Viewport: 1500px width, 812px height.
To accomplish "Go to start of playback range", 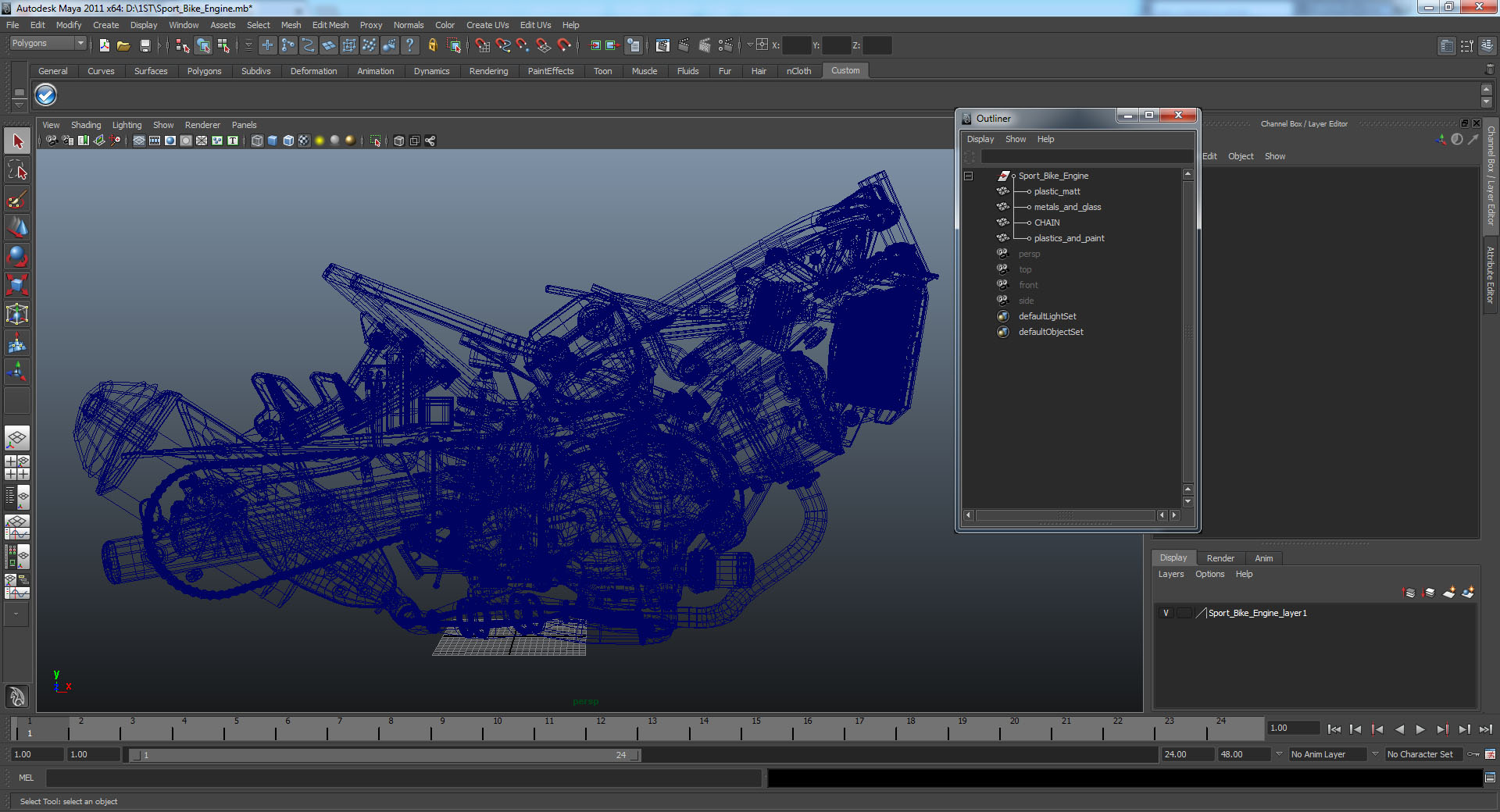I will (x=1334, y=729).
